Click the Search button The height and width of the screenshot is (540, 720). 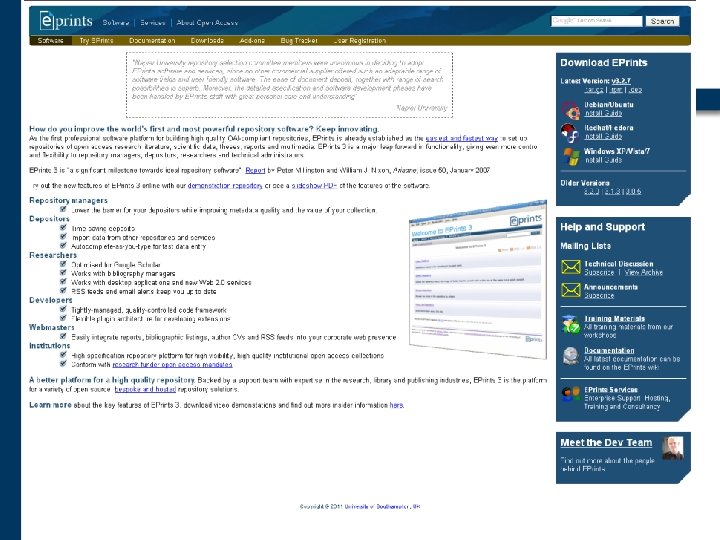pos(662,21)
